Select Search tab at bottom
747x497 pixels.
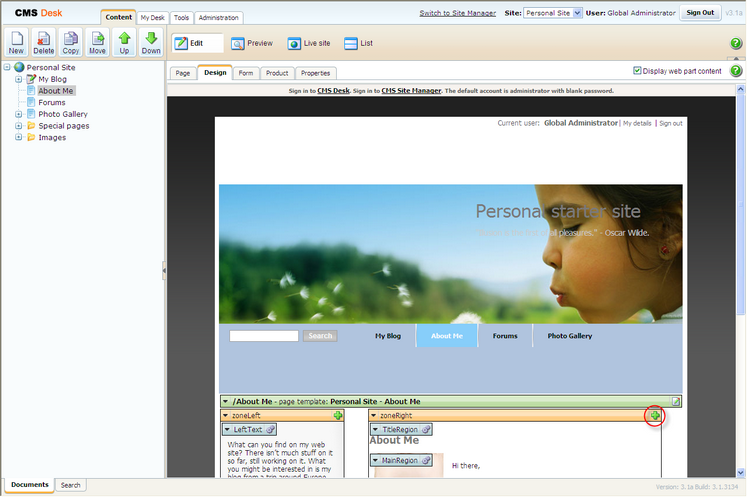(x=71, y=485)
